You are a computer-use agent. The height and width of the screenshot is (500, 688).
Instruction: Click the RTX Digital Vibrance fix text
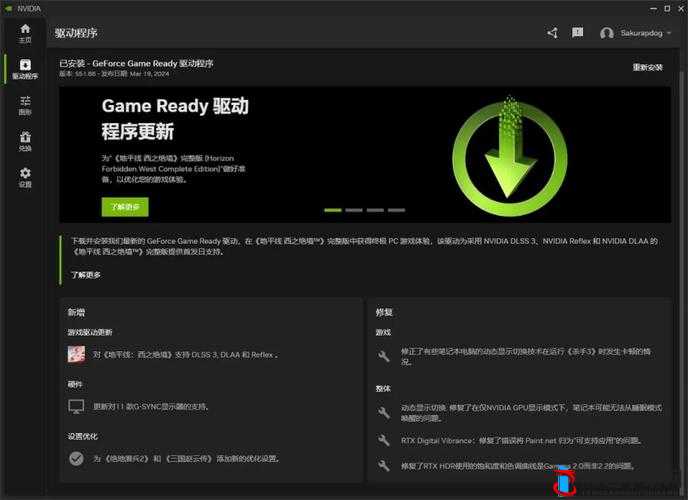(x=521, y=440)
